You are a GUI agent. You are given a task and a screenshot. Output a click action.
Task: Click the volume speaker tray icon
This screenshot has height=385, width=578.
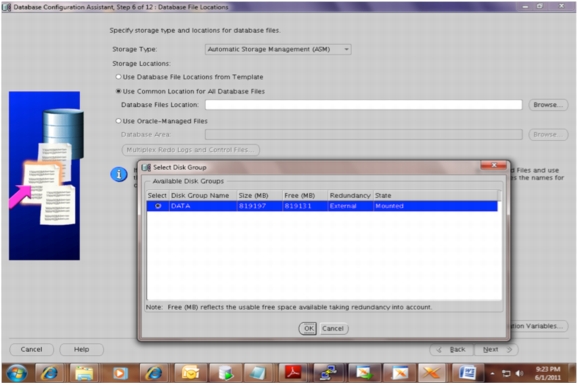tap(519, 374)
